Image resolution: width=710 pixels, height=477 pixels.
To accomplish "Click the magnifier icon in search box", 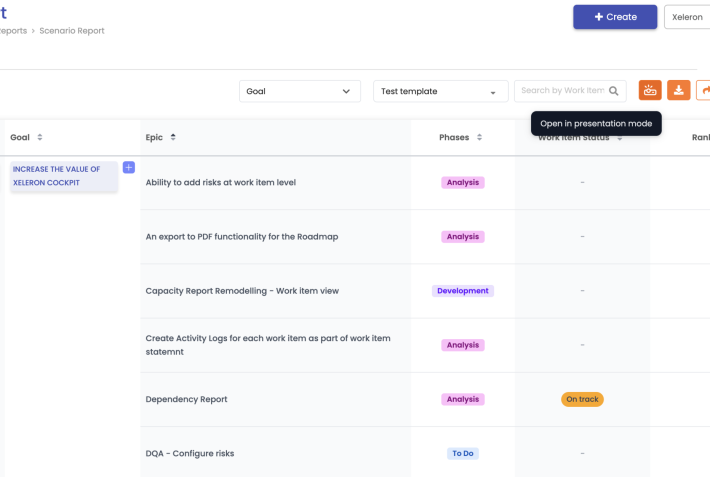I will tap(614, 91).
